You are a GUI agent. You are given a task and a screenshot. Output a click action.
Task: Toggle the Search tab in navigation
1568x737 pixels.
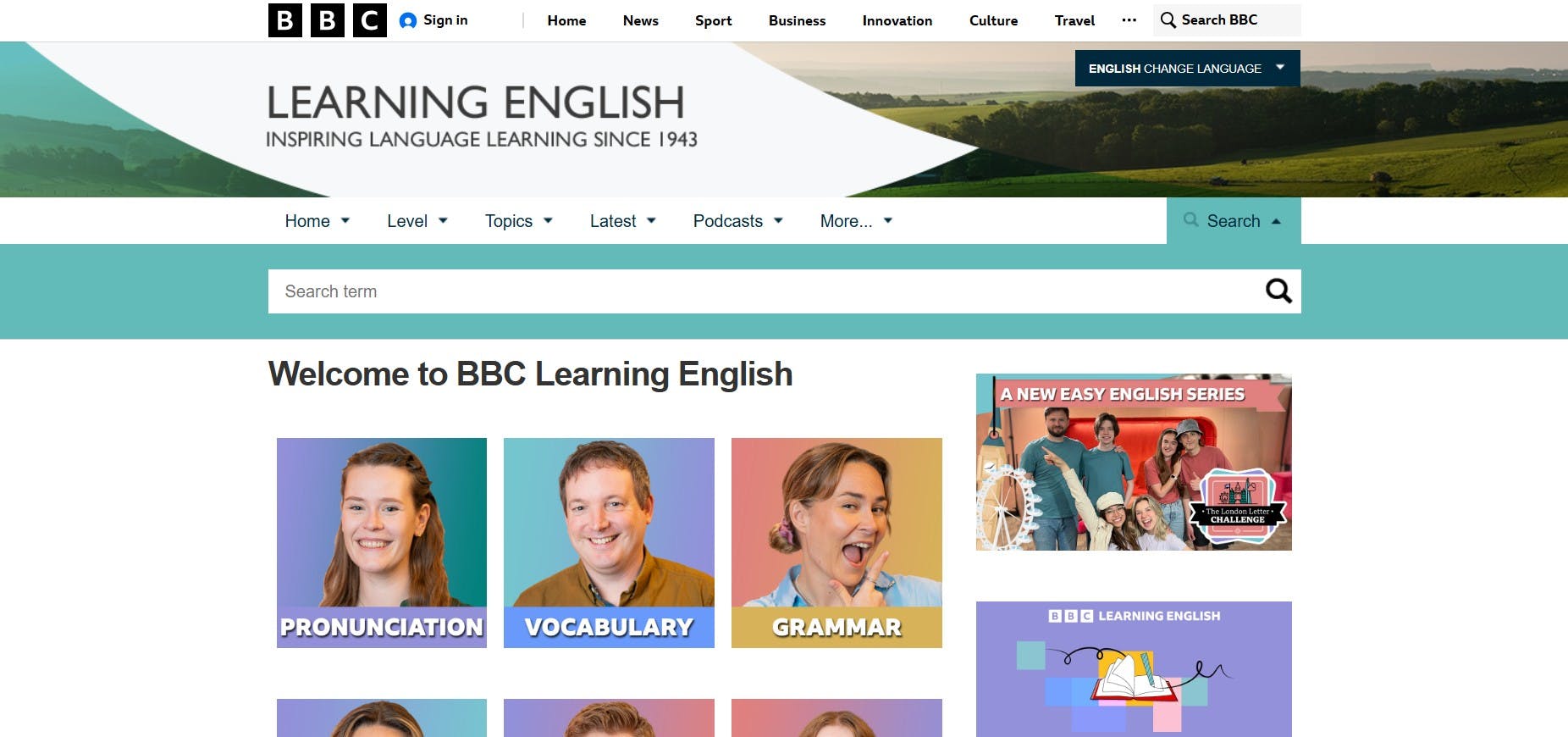[1234, 221]
